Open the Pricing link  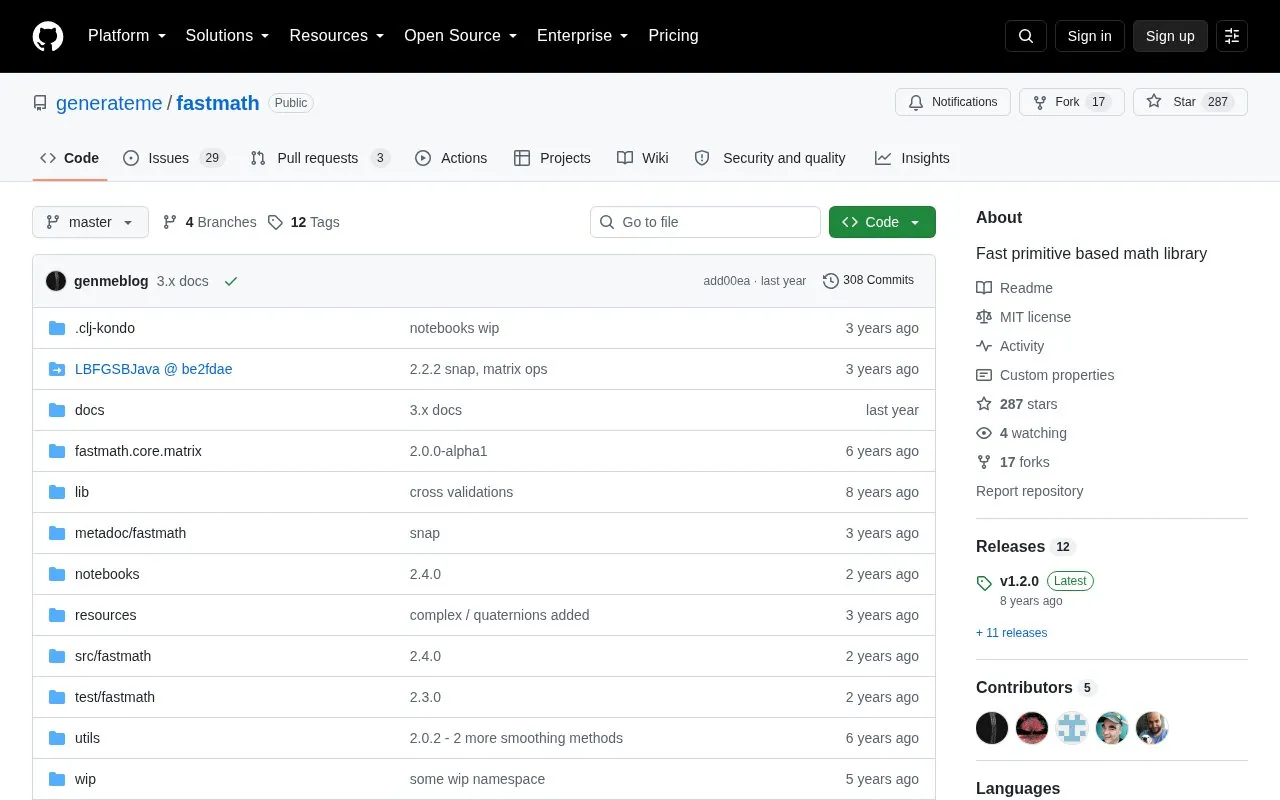coord(673,36)
